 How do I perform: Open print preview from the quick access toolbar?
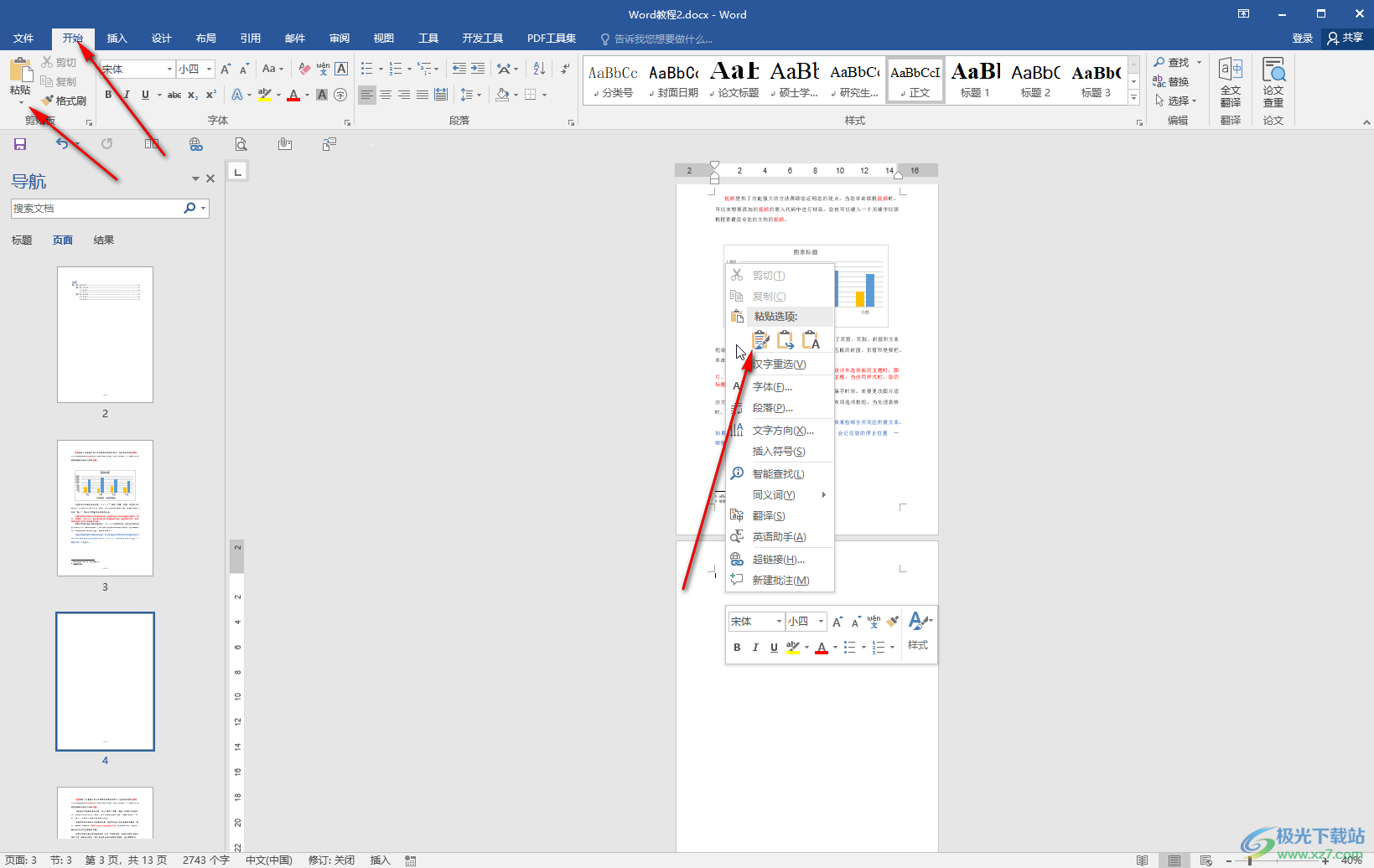click(x=241, y=144)
